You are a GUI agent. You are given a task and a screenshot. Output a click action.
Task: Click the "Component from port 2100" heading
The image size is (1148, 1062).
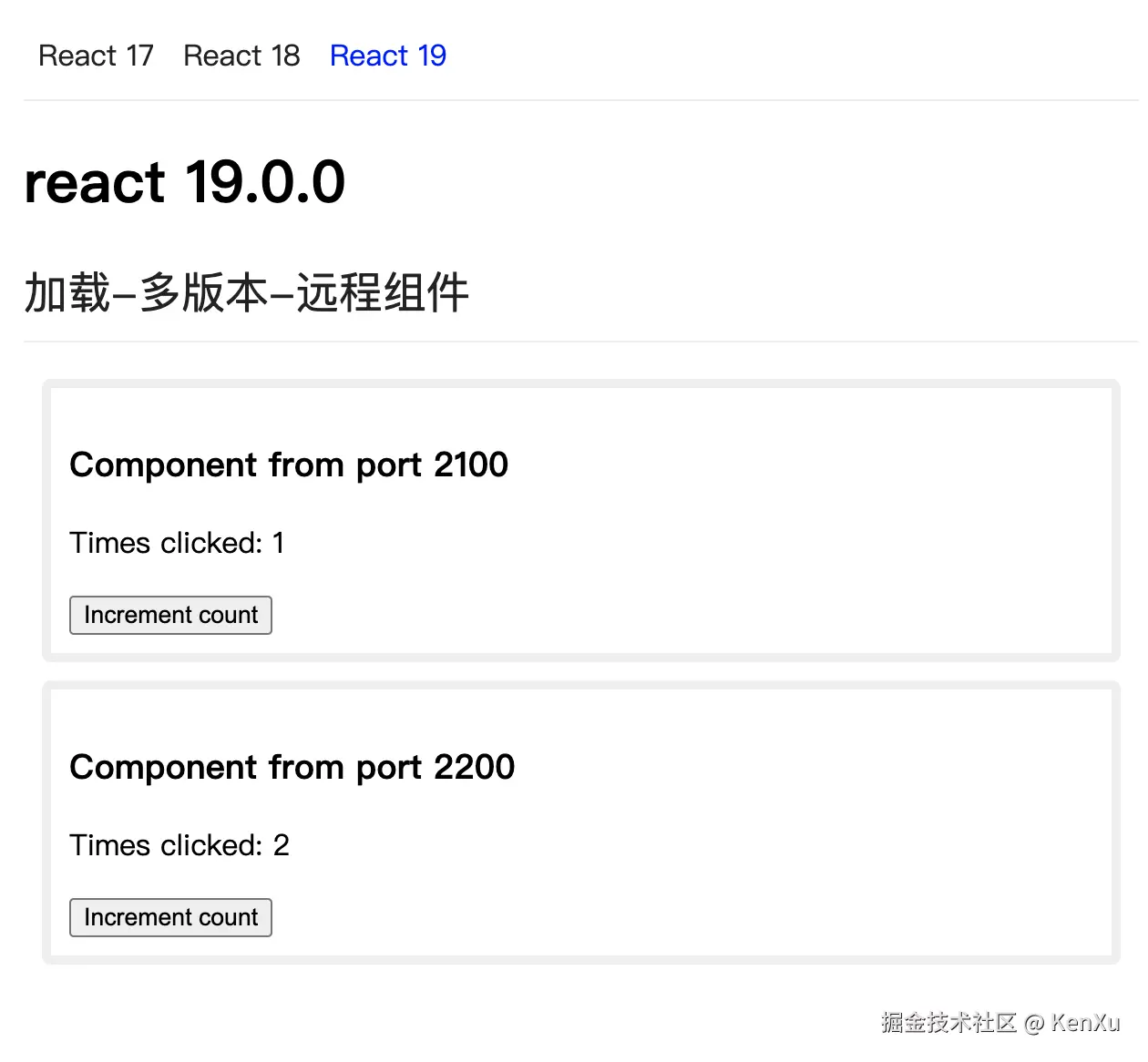tap(289, 465)
